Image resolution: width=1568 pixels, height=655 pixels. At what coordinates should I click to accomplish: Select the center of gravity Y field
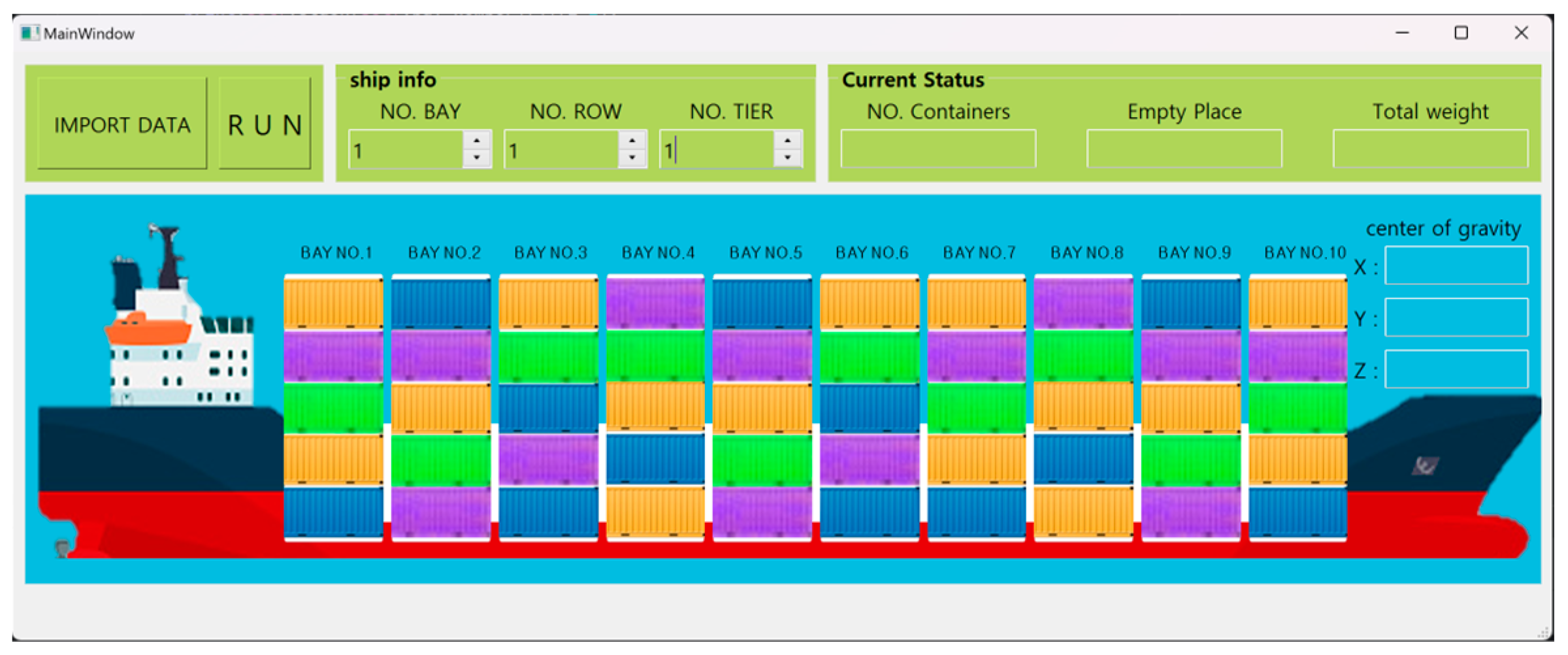point(1456,318)
